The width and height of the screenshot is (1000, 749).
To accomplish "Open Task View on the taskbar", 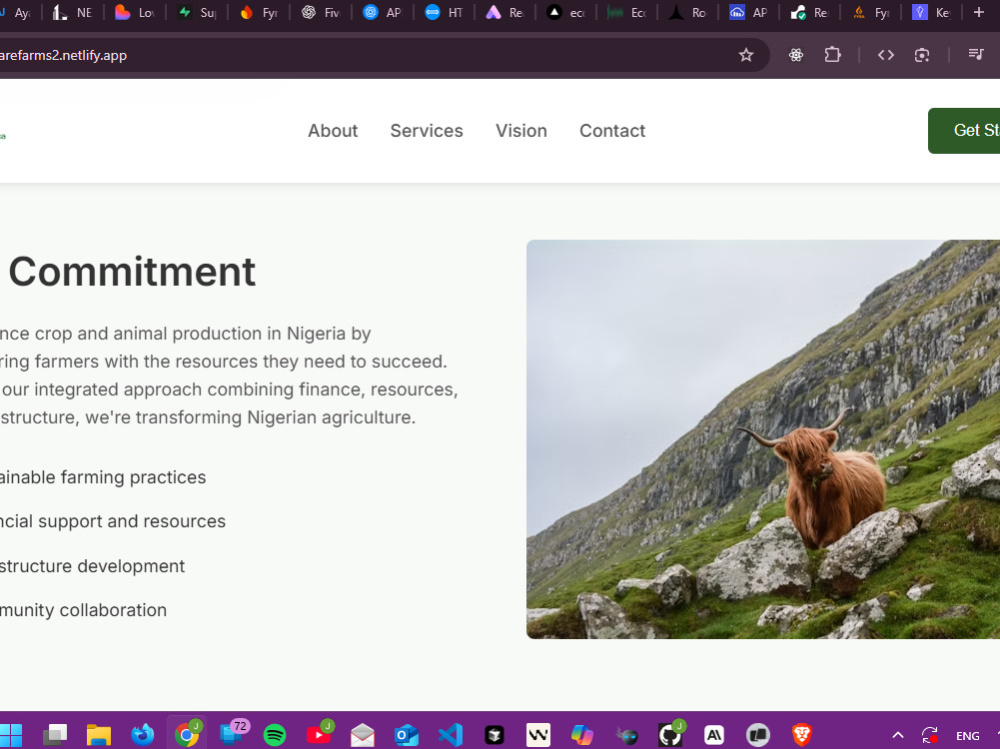I will (55, 735).
